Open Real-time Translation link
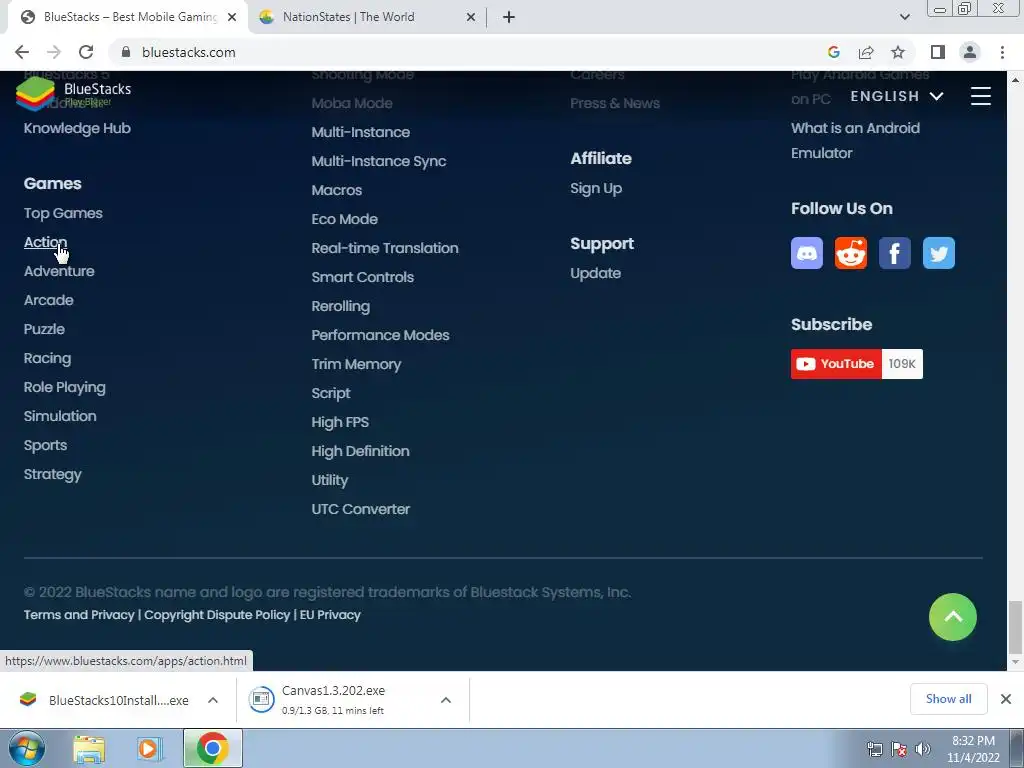Image resolution: width=1024 pixels, height=768 pixels. (x=385, y=248)
